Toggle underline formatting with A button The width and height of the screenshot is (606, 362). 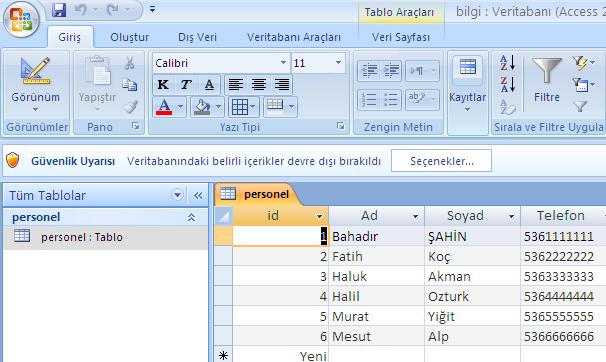(209, 85)
